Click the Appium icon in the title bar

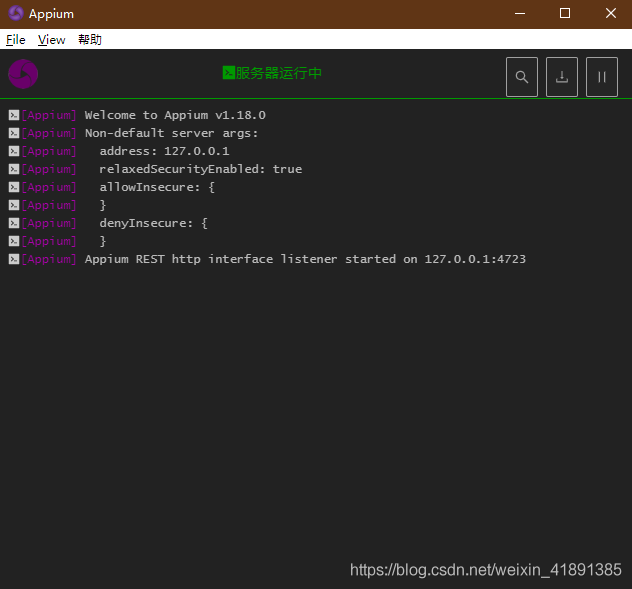tap(16, 13)
